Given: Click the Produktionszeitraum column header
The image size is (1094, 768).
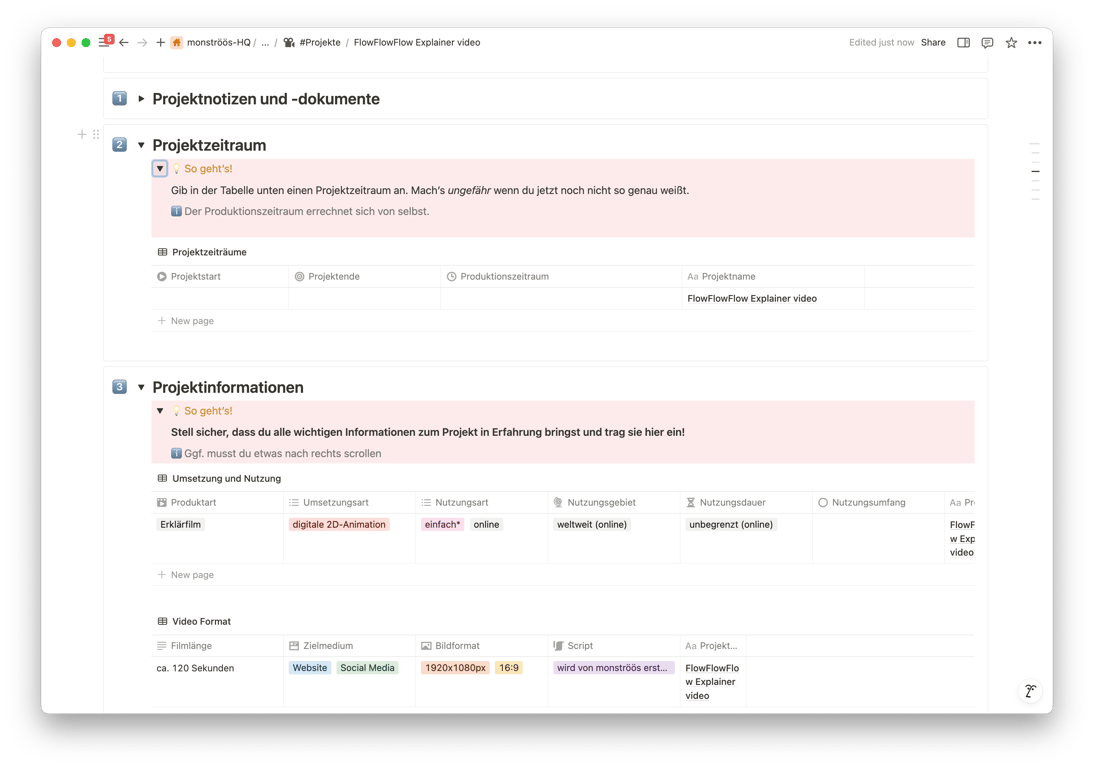Looking at the screenshot, I should click(561, 277).
